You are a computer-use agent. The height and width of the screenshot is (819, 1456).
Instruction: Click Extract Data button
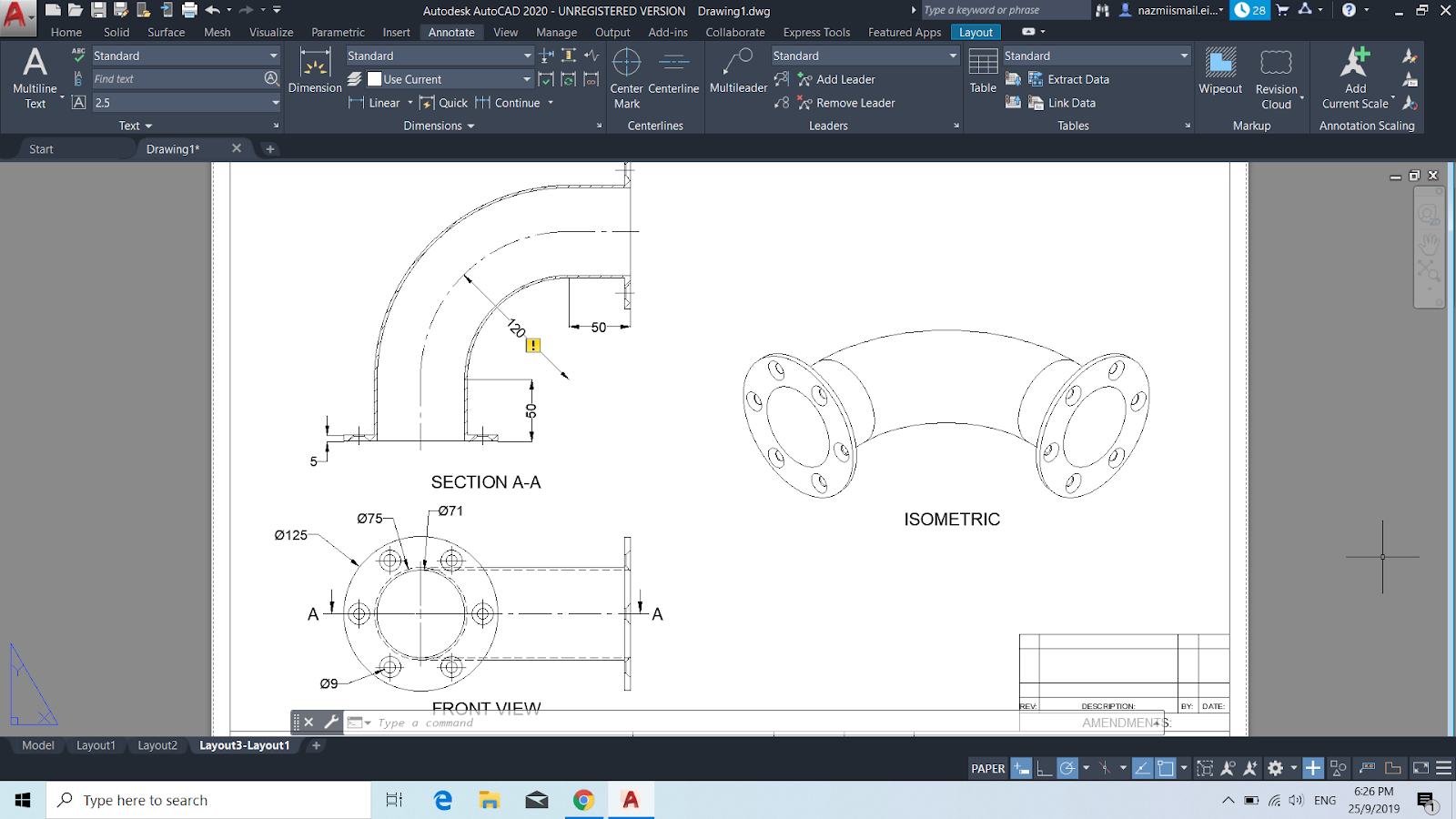[1068, 79]
